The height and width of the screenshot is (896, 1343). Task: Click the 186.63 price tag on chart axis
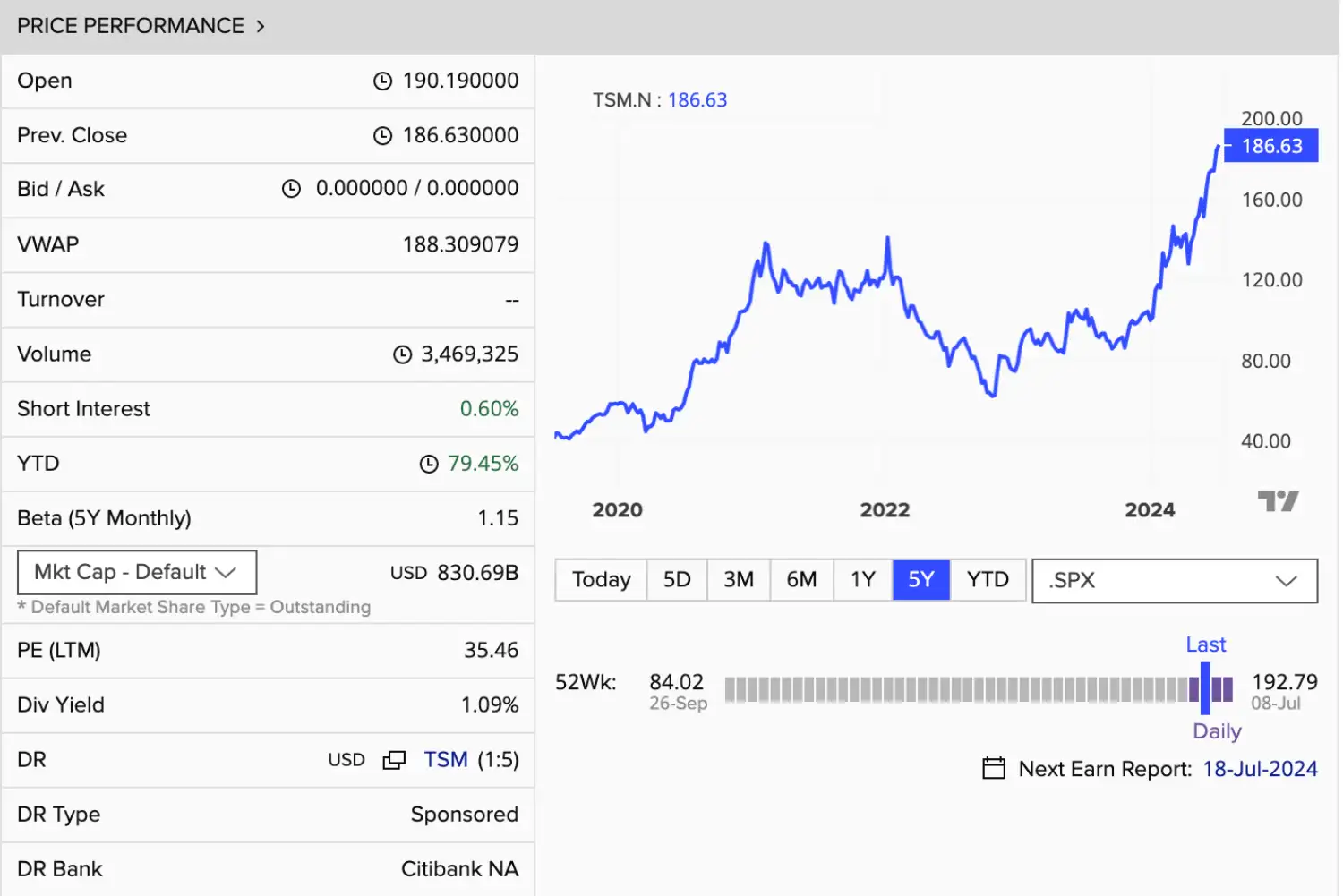click(x=1271, y=146)
